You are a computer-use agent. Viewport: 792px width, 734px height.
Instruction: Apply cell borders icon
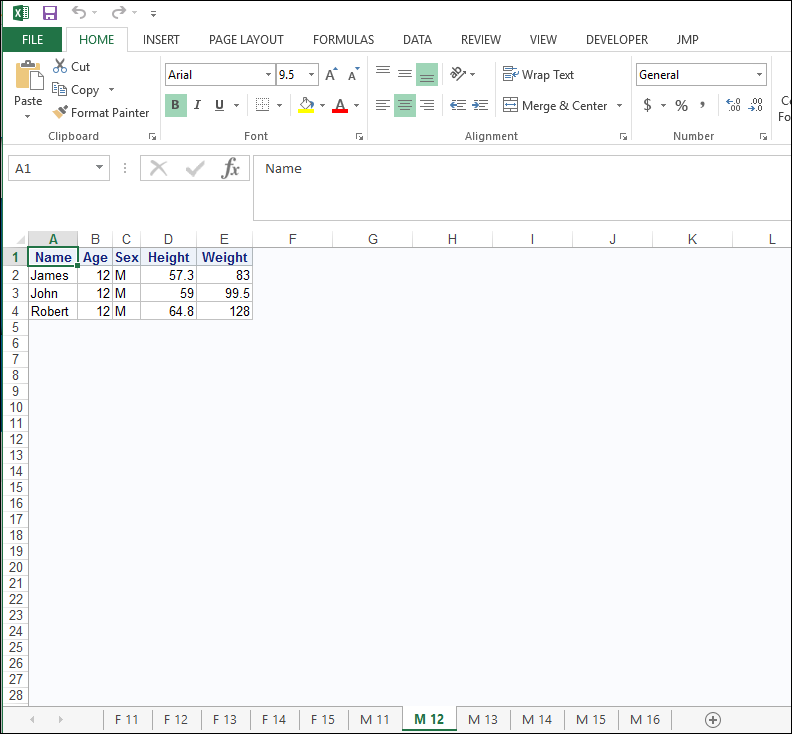pos(262,105)
